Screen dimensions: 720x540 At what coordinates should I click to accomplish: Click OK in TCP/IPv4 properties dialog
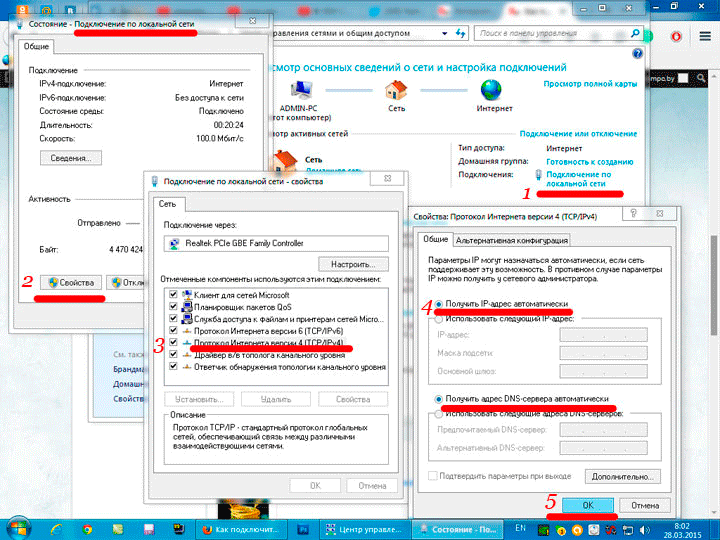(588, 505)
